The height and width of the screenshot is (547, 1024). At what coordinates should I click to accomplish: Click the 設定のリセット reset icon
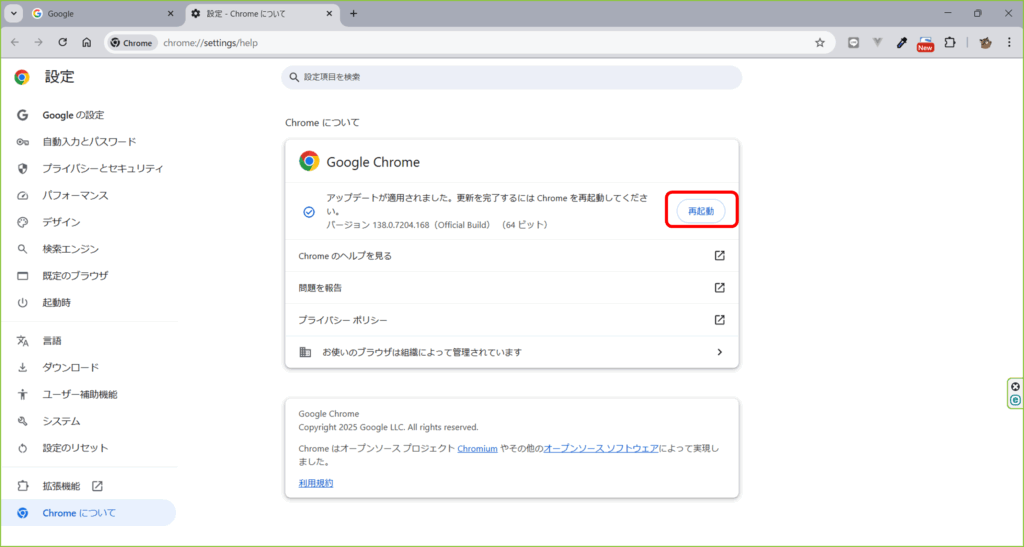(23, 448)
